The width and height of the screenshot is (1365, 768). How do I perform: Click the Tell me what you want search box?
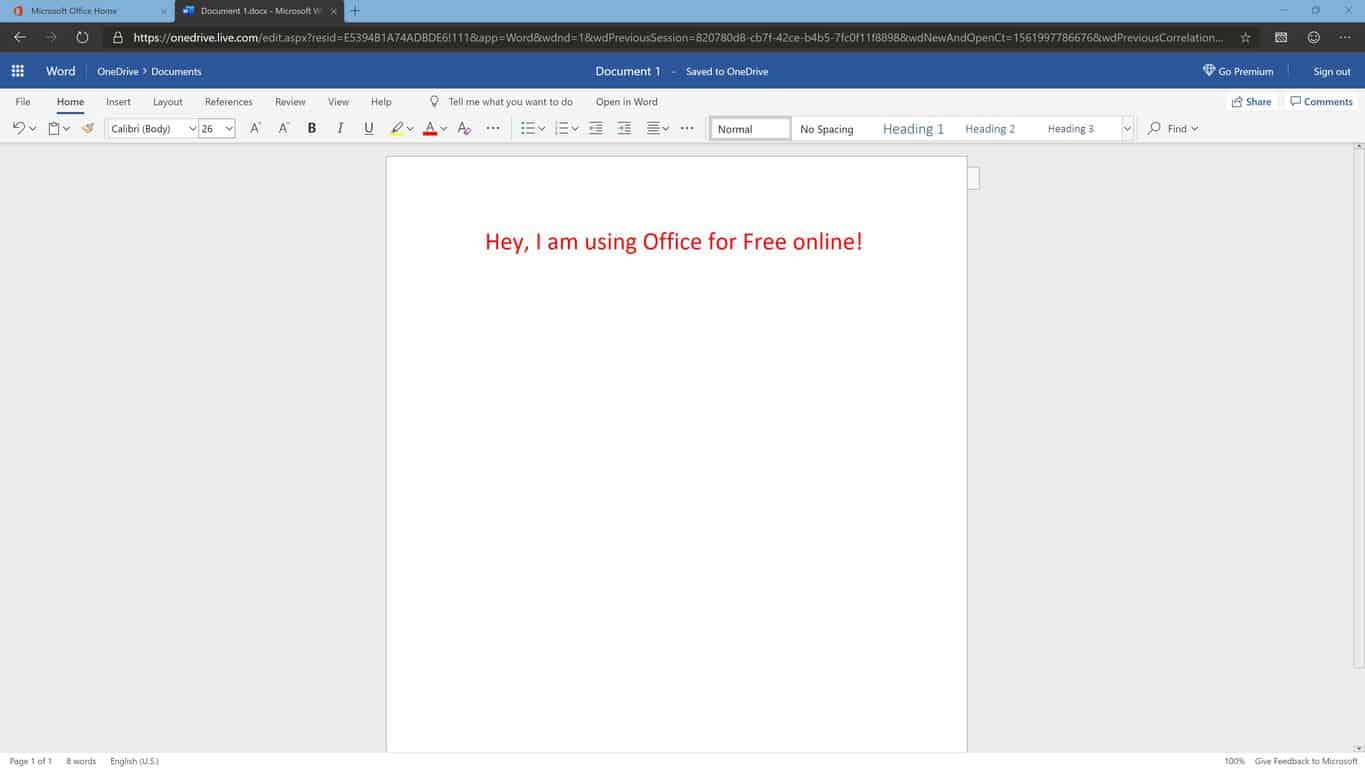point(510,101)
